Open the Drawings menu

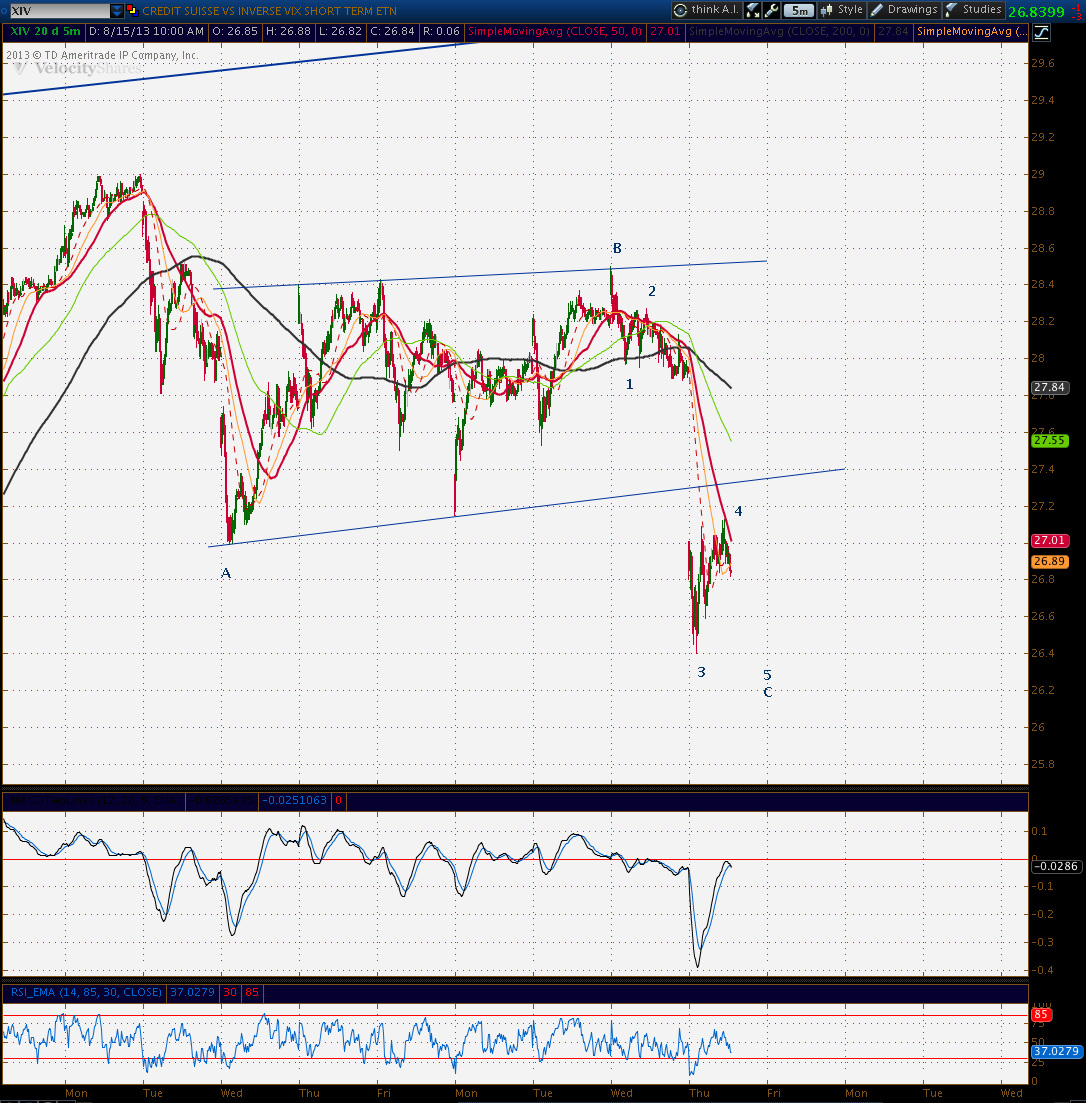coord(905,10)
